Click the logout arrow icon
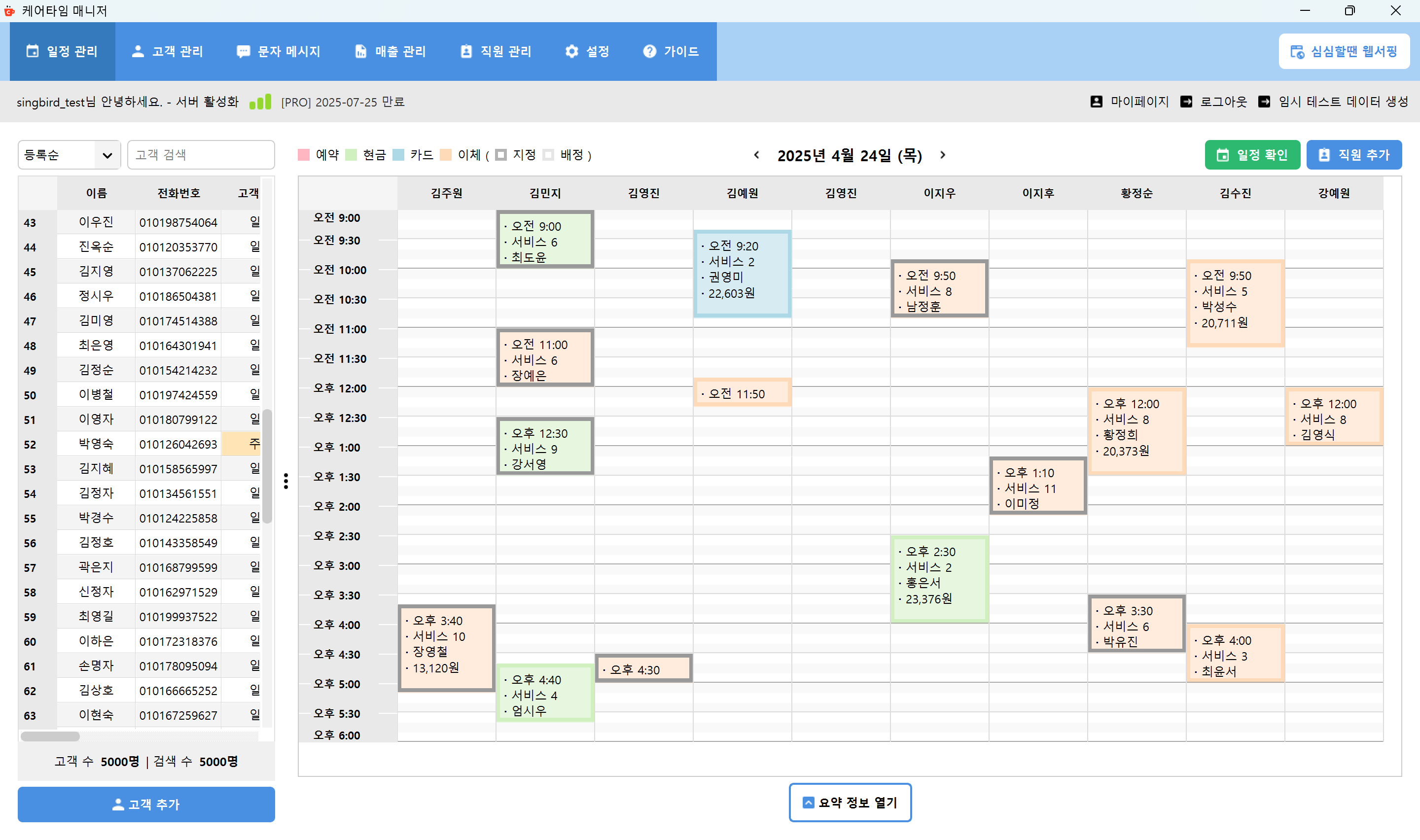 [x=1186, y=102]
